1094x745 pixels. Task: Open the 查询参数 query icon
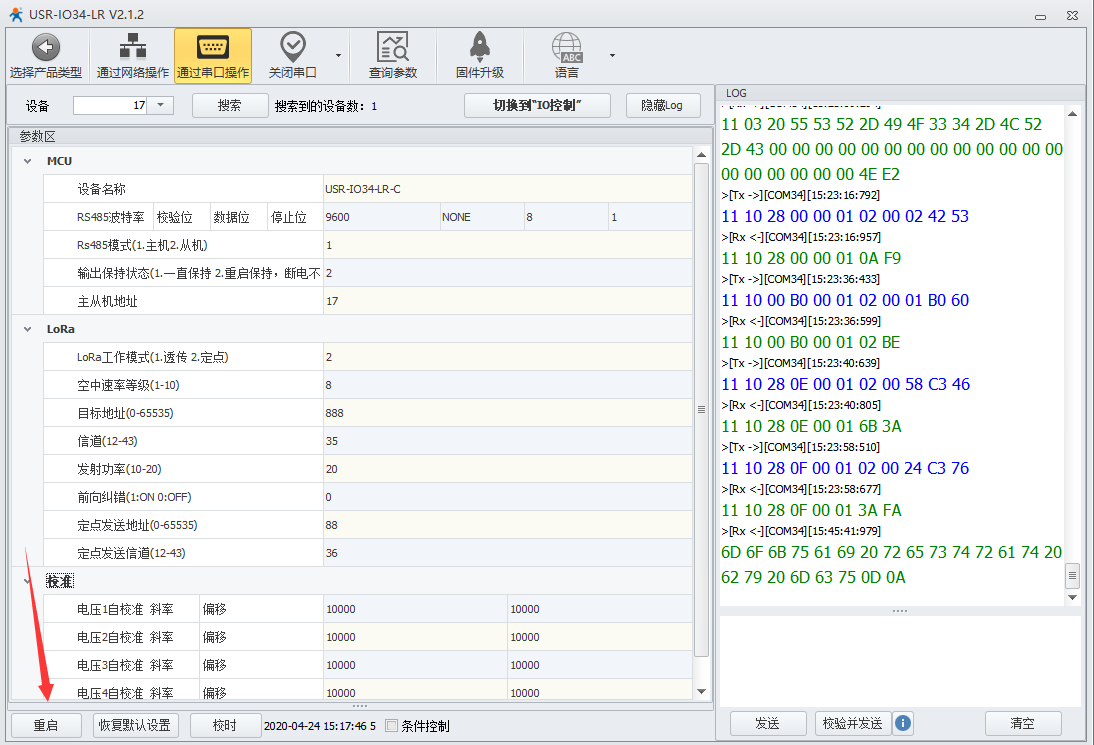(x=393, y=47)
